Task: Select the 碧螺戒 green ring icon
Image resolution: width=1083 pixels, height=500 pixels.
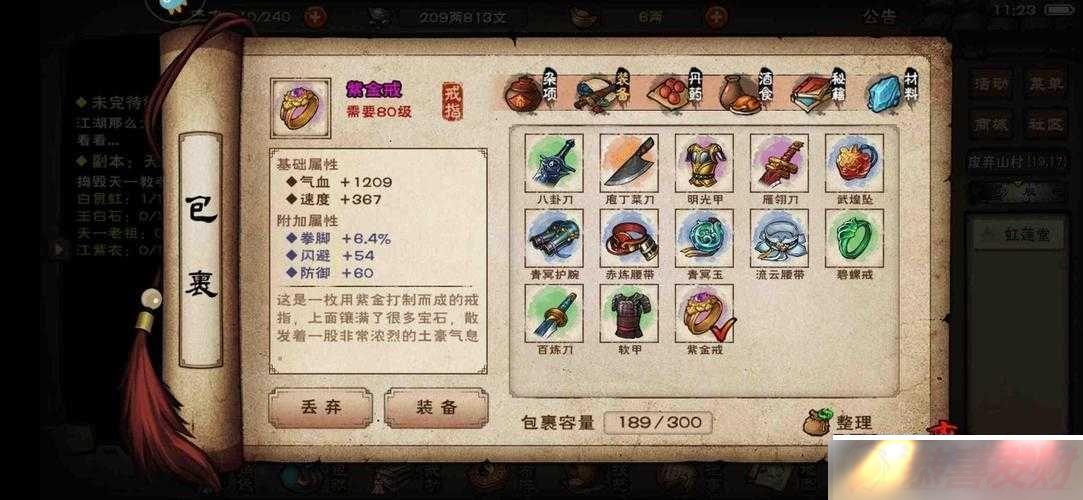Action: [x=854, y=238]
